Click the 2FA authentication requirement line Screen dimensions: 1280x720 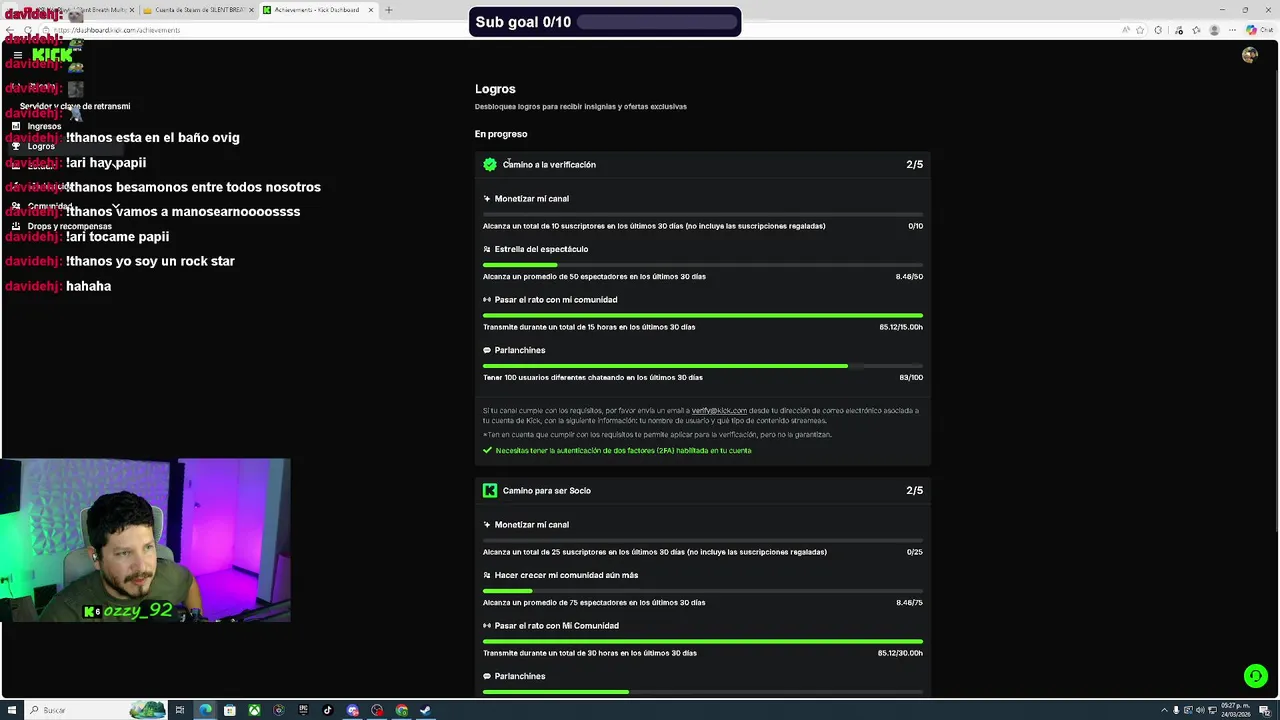[617, 450]
